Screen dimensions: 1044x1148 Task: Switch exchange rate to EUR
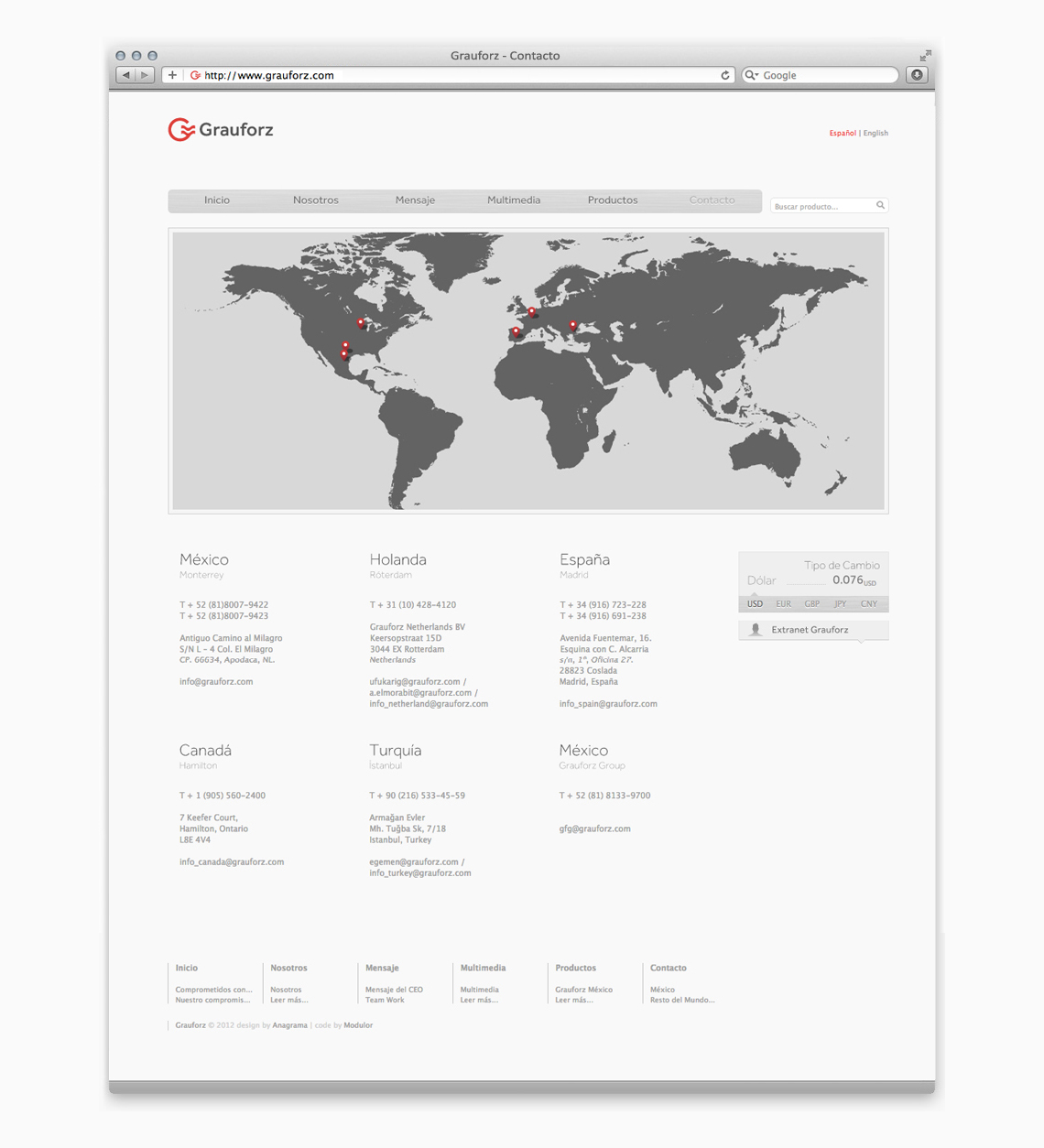click(x=783, y=604)
